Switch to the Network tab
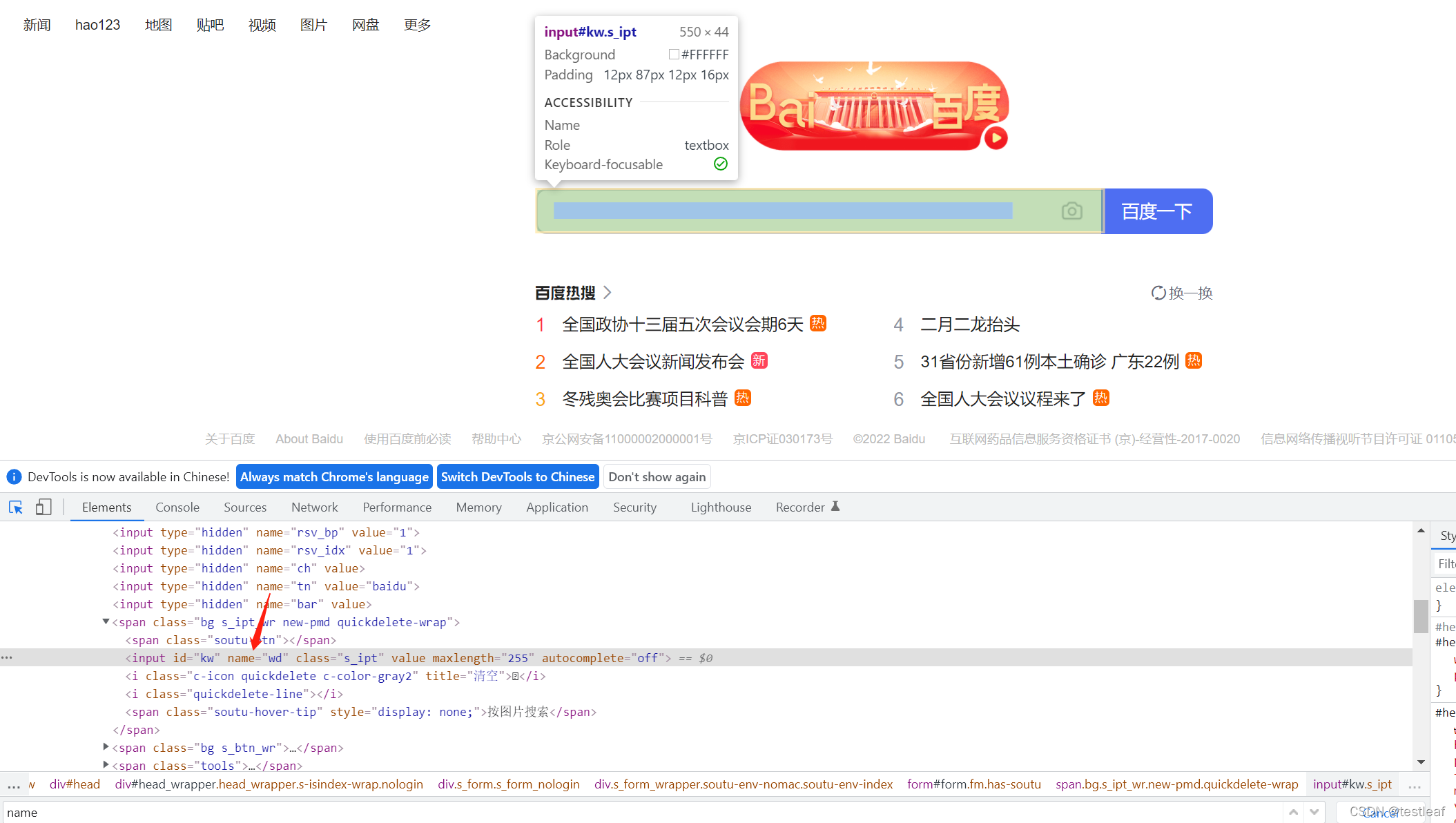1456x823 pixels. point(314,507)
